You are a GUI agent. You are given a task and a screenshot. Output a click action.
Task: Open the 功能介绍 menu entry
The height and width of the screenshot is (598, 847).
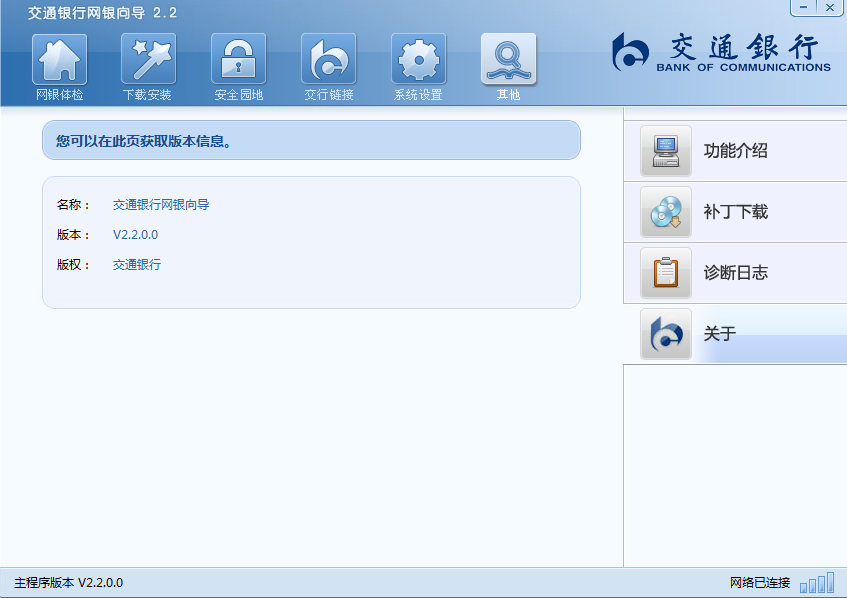click(735, 151)
